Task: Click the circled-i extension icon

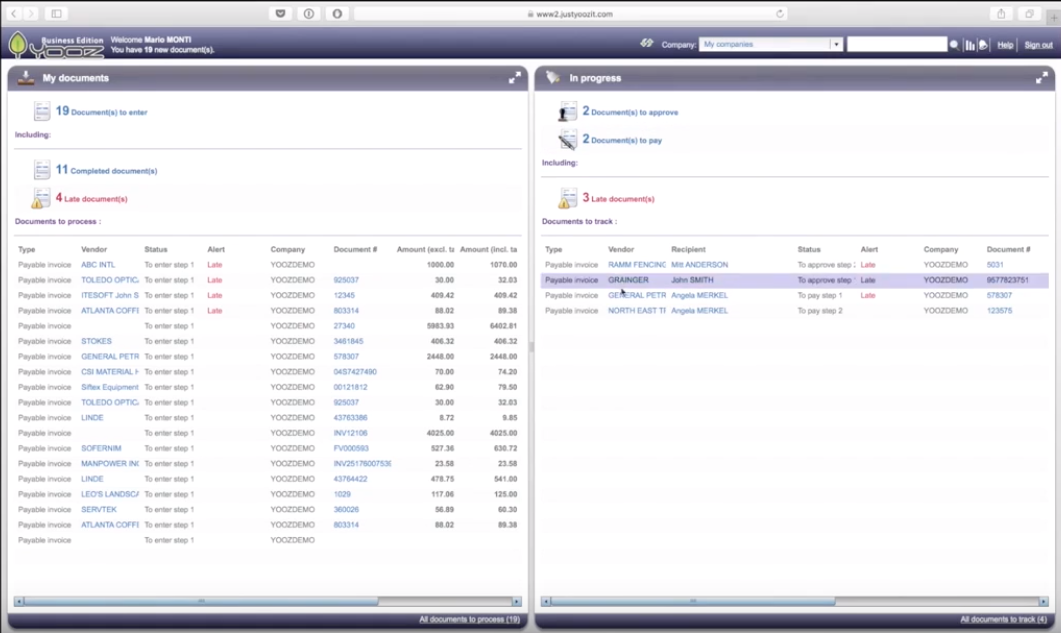Action: 309,14
